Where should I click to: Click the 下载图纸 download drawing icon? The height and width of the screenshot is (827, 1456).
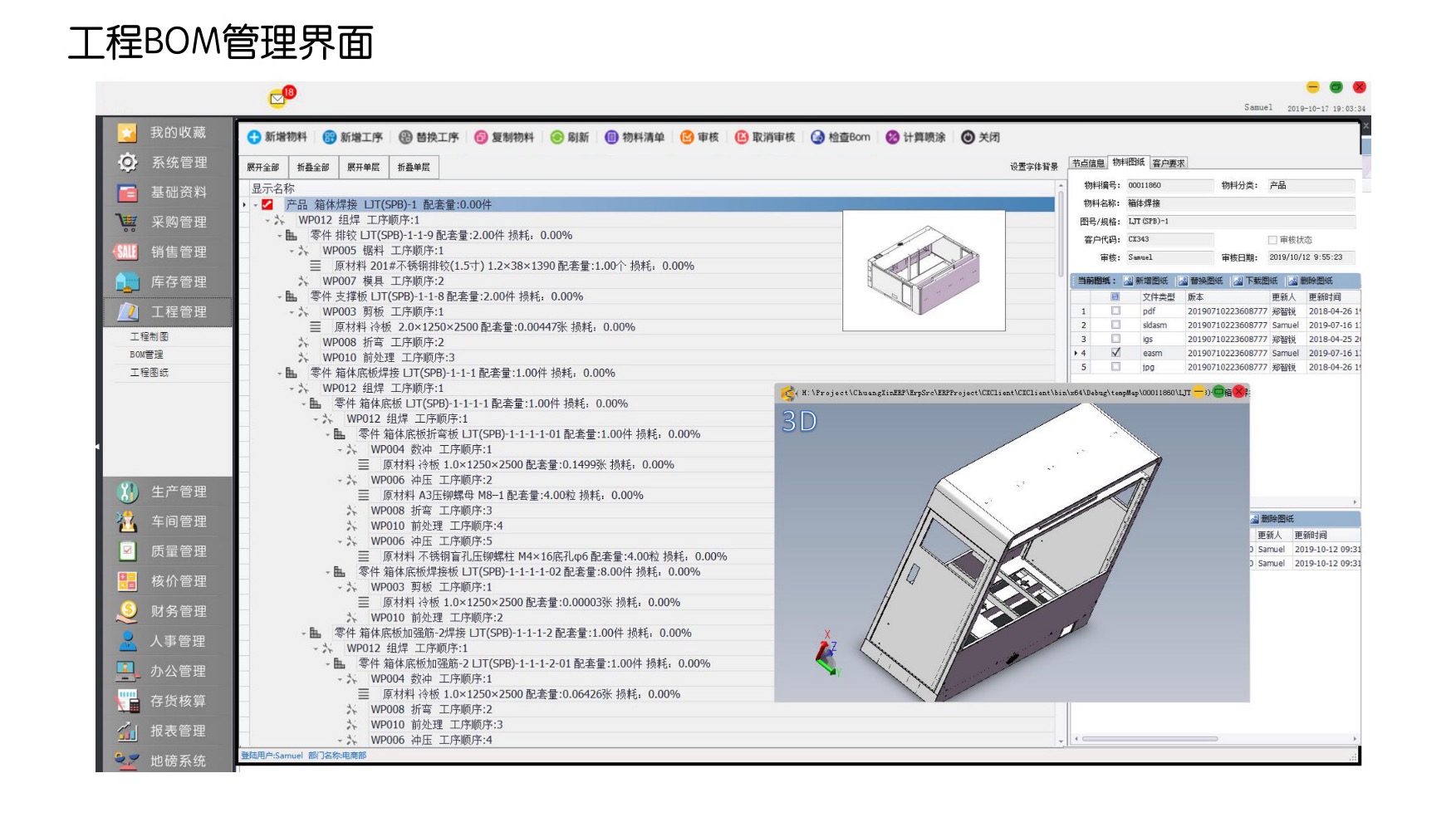pyautogui.click(x=1238, y=281)
